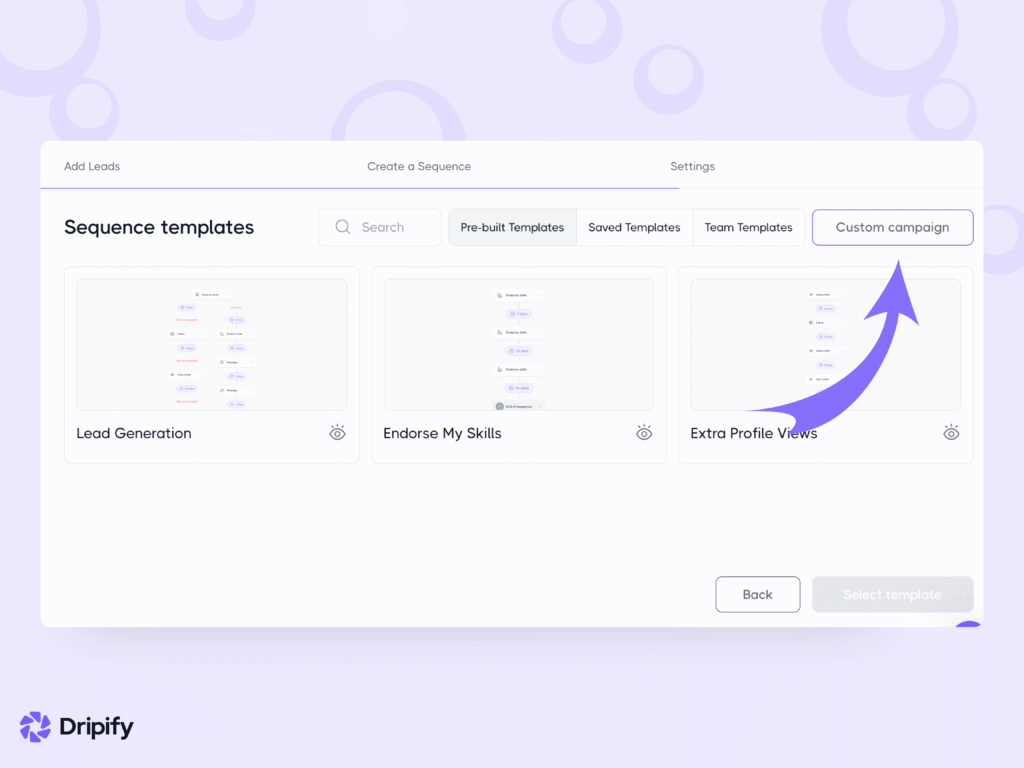Select the Team Templates tab
This screenshot has width=1024, height=768.
(x=748, y=227)
